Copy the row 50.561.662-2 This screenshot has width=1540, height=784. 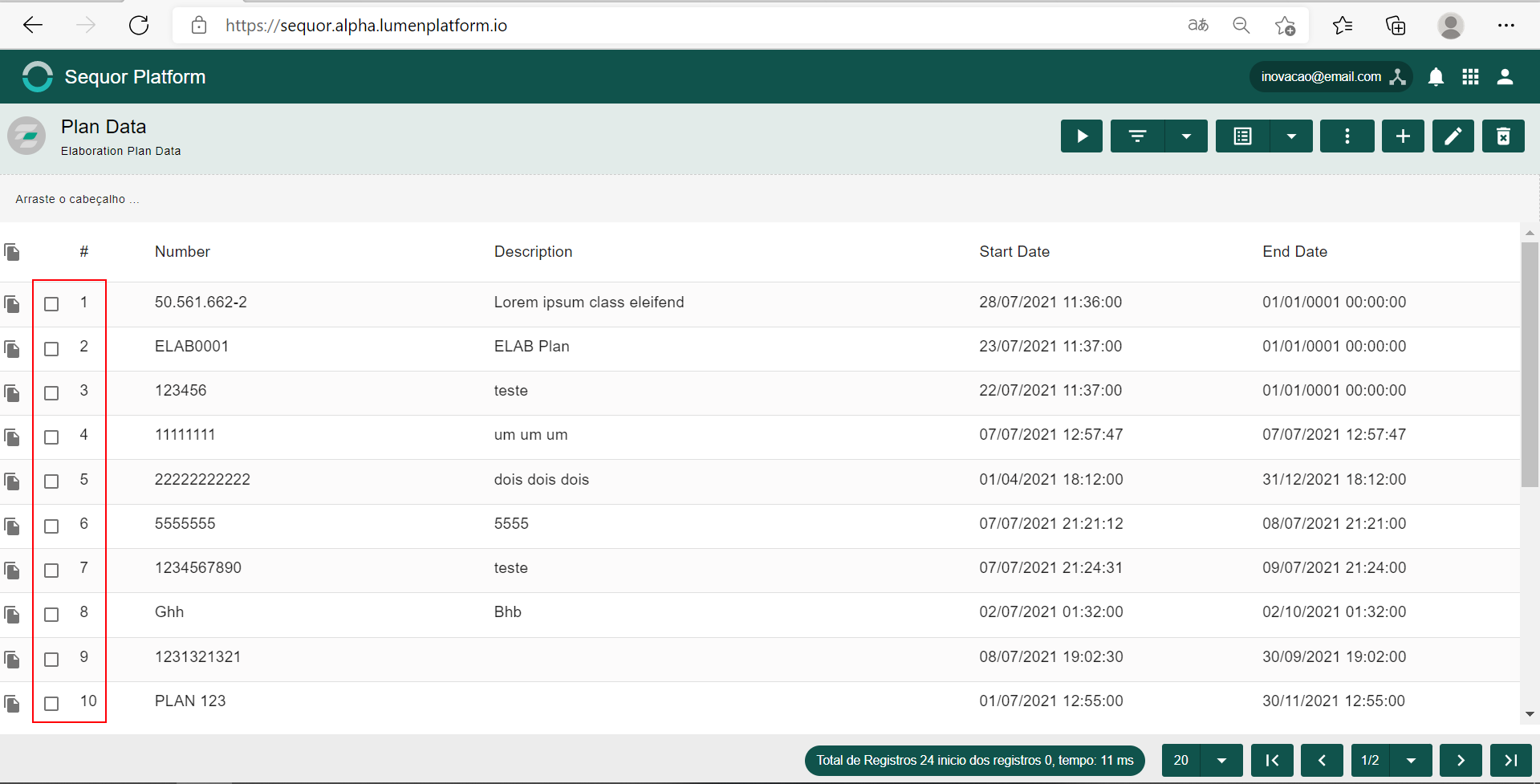point(12,304)
